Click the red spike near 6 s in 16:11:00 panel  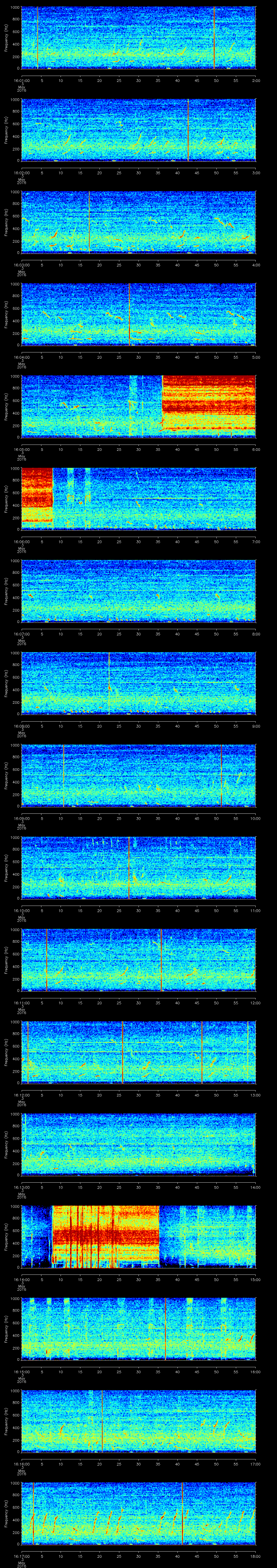pos(46,959)
